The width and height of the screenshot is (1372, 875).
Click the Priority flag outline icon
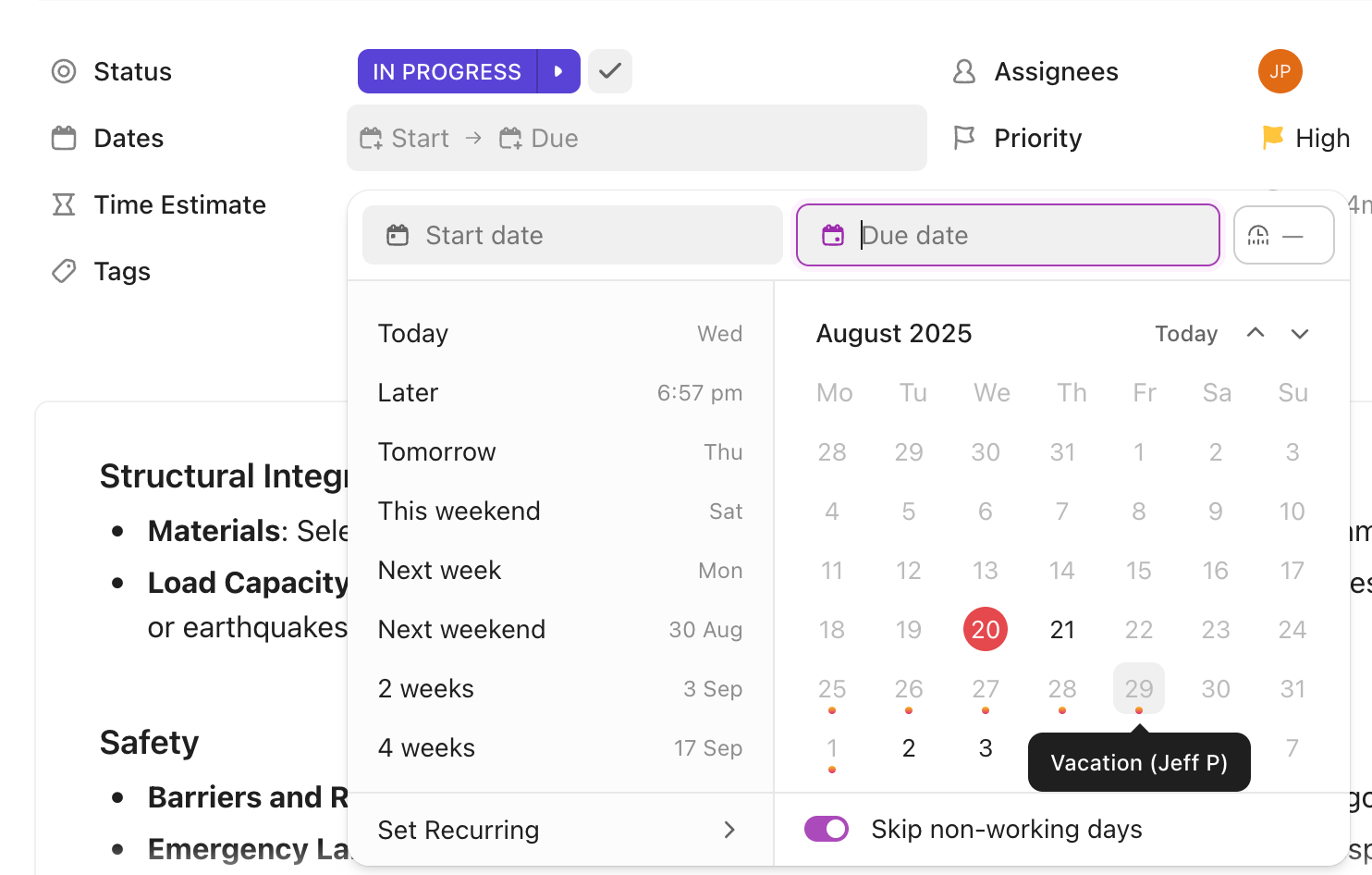[x=964, y=138]
